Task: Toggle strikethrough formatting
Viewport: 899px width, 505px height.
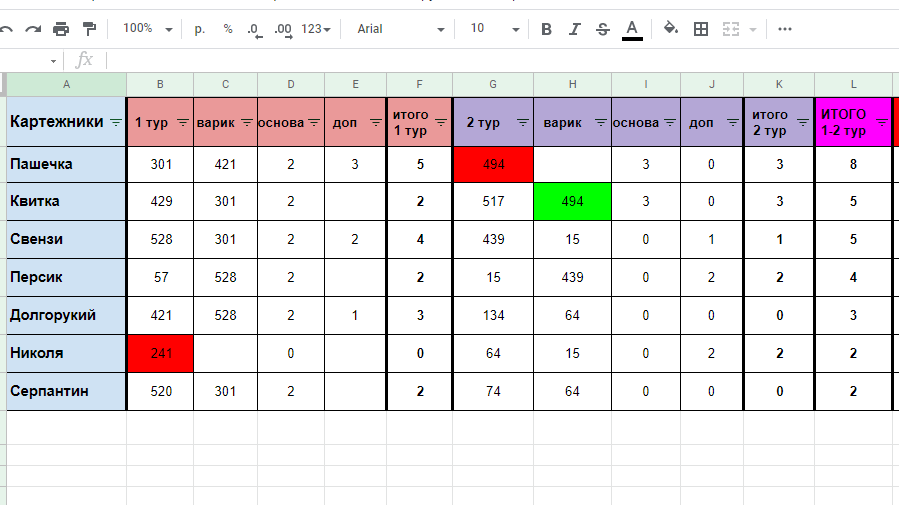Action: tap(603, 29)
